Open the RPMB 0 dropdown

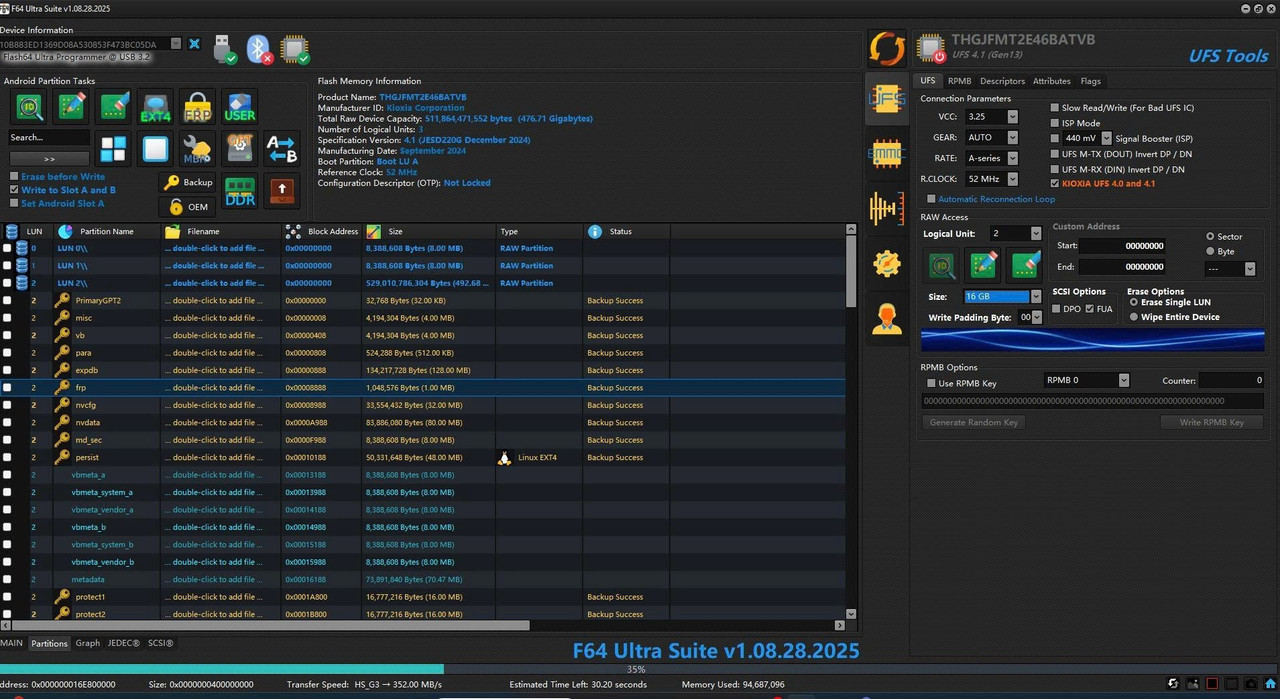pos(1124,380)
